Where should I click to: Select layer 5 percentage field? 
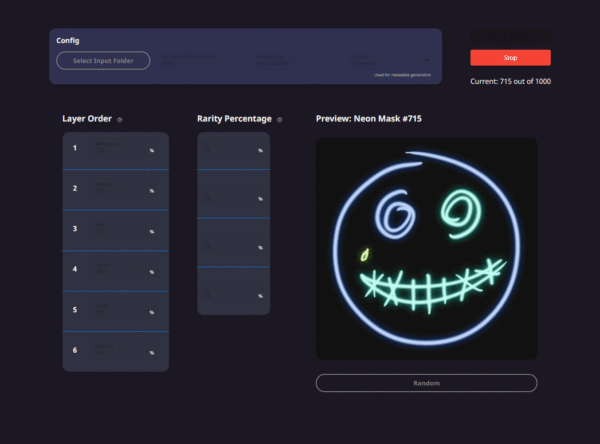pyautogui.click(x=125, y=309)
